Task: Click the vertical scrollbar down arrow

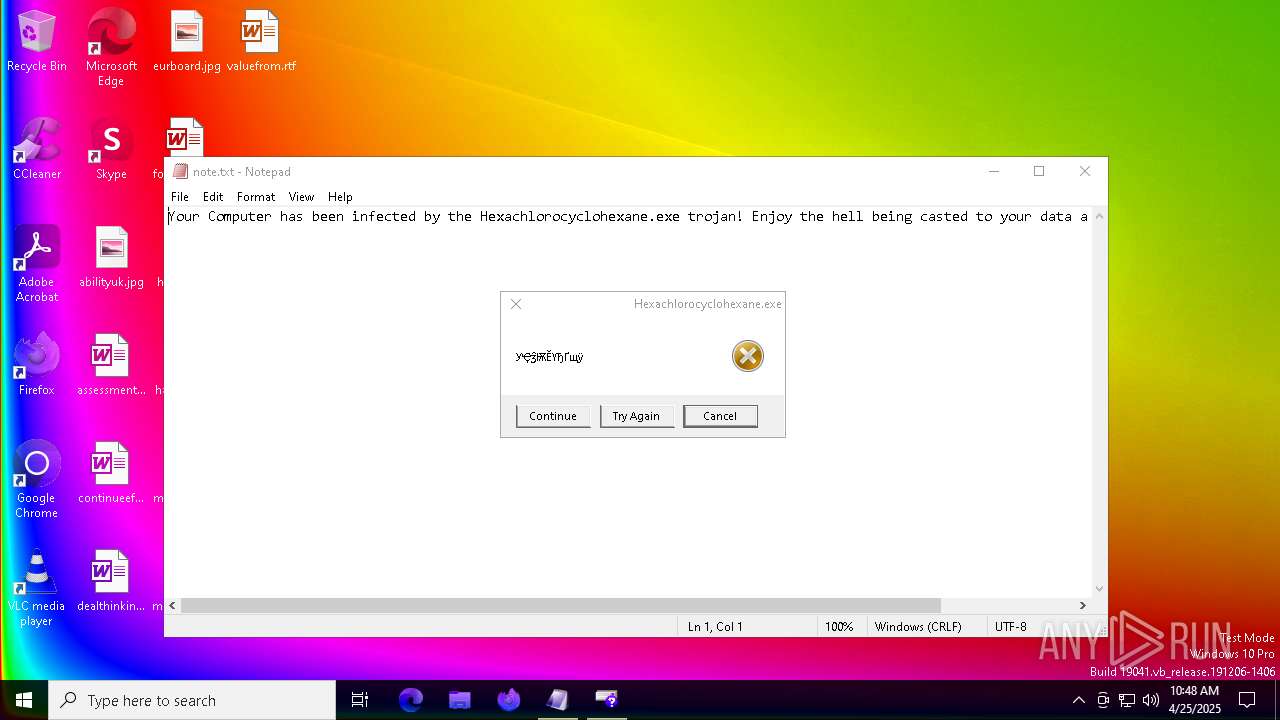Action: (x=1100, y=589)
